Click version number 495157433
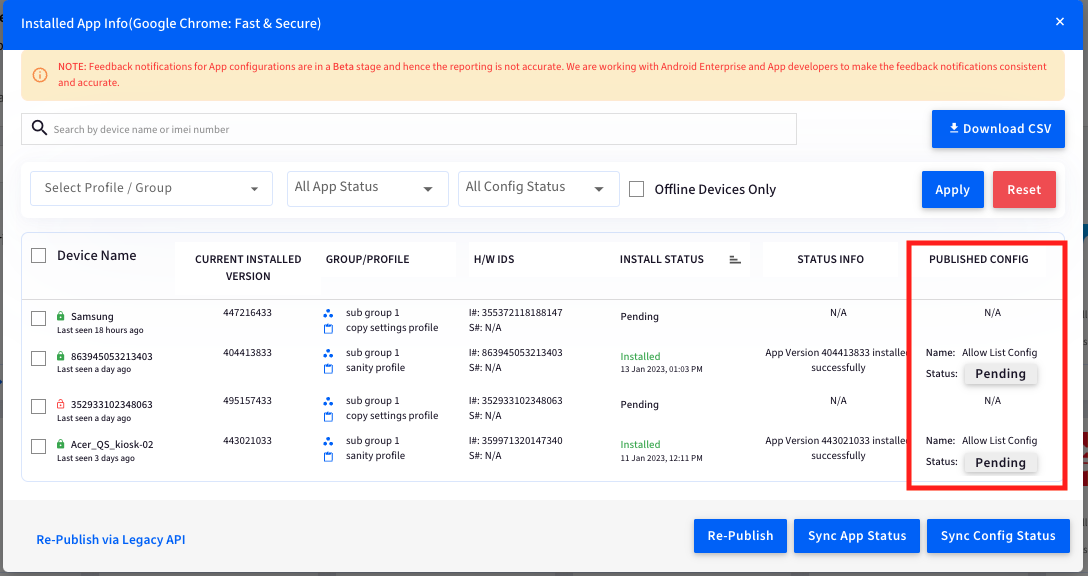The width and height of the screenshot is (1088, 576). [x=248, y=400]
